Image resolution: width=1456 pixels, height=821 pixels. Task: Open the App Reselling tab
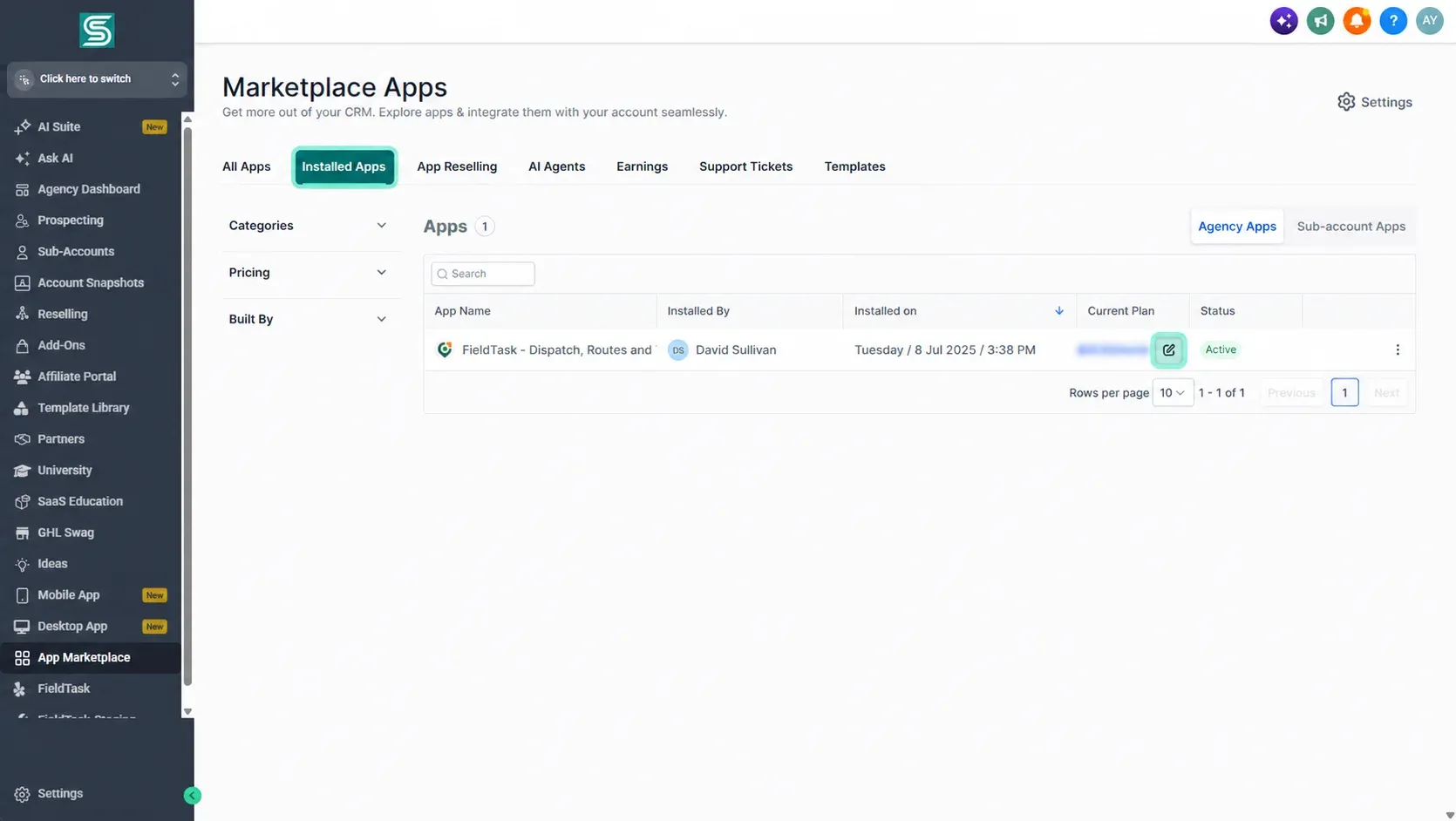tap(457, 166)
